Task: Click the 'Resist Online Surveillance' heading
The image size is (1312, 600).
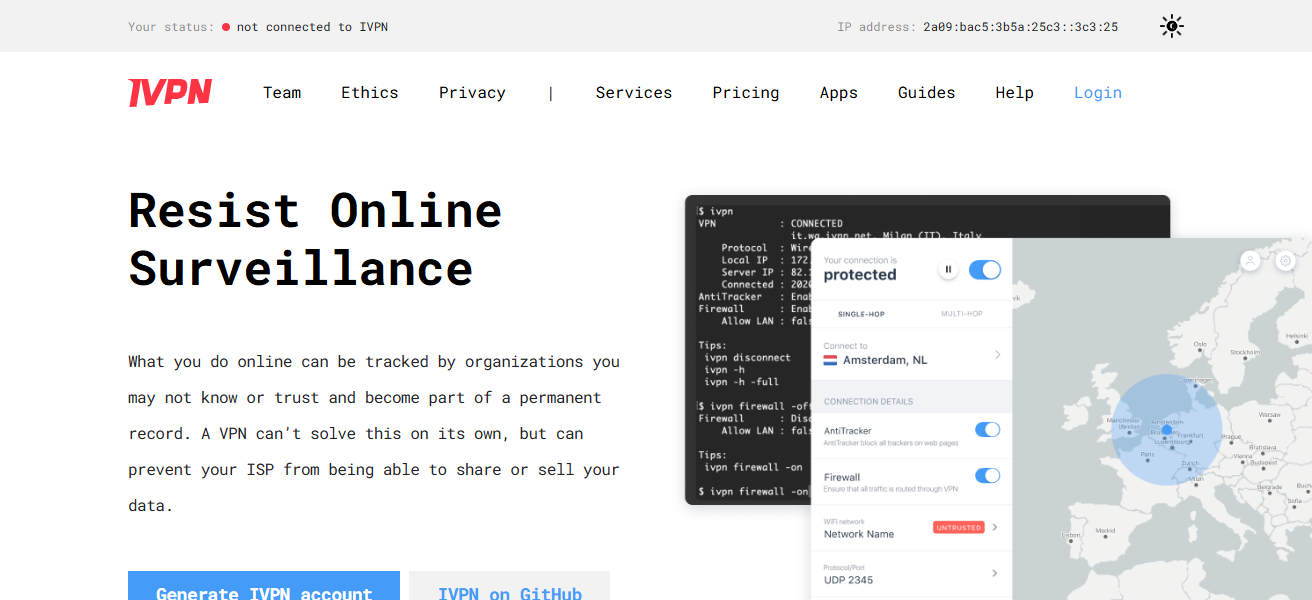Action: pos(315,239)
